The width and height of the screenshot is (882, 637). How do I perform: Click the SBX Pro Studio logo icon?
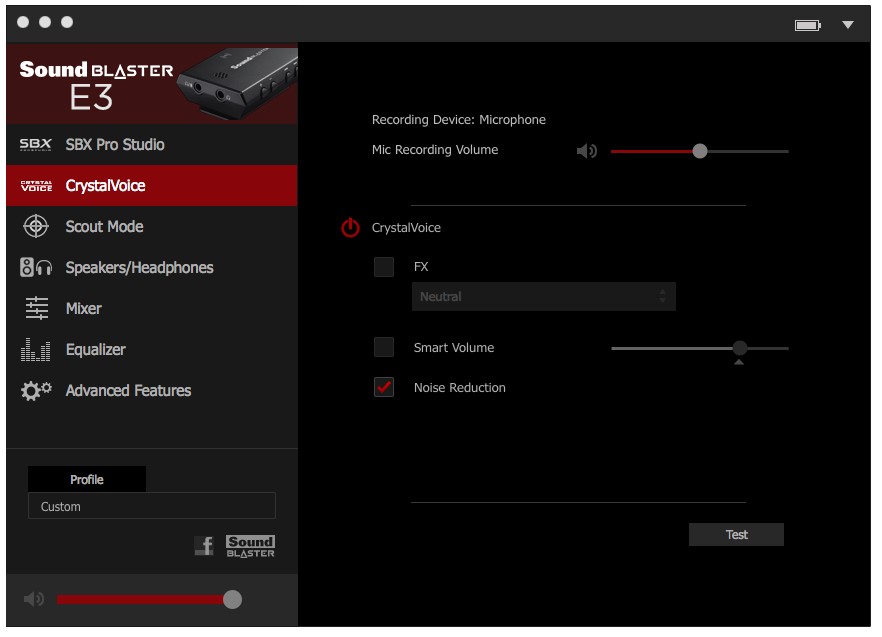(x=36, y=145)
